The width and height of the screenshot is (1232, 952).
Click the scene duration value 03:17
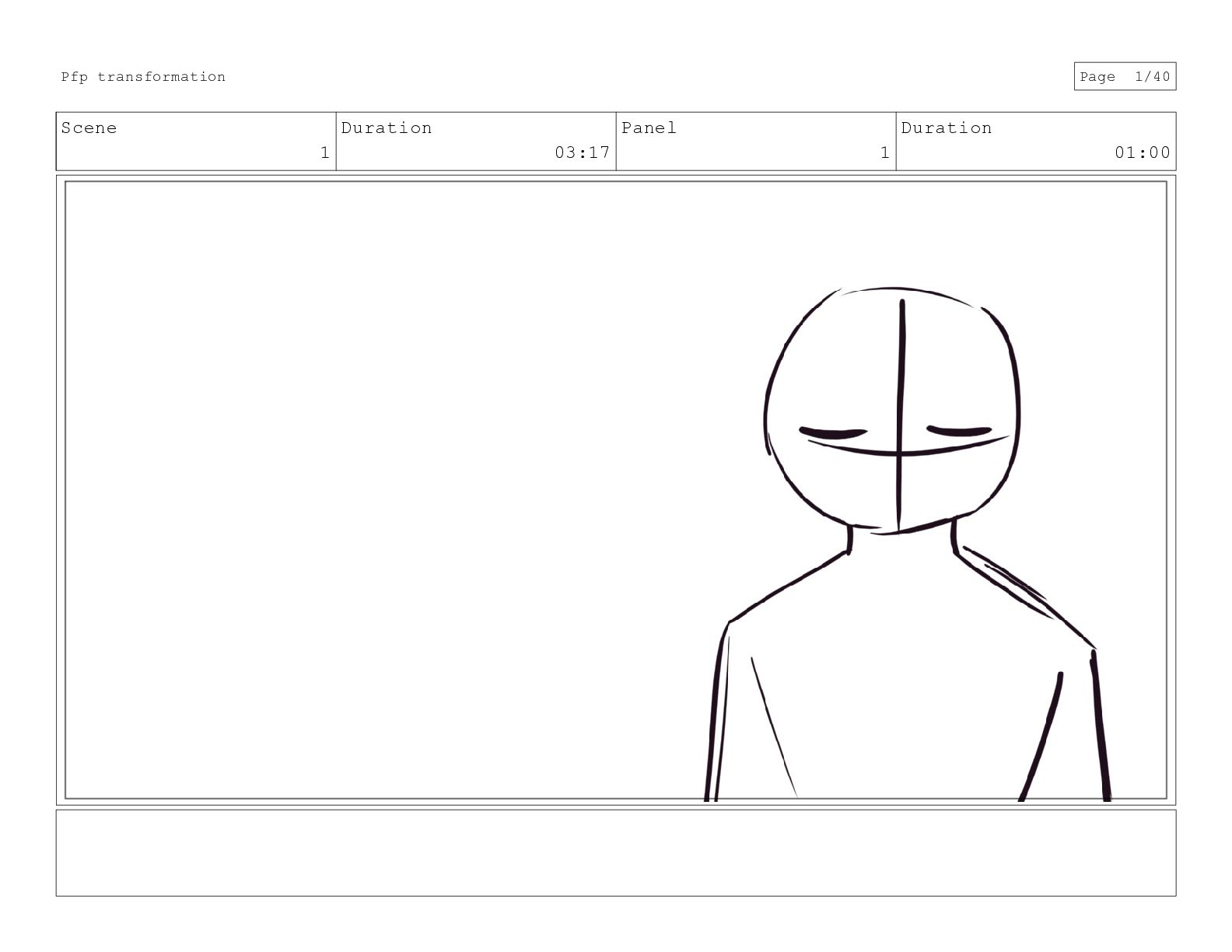click(x=583, y=152)
